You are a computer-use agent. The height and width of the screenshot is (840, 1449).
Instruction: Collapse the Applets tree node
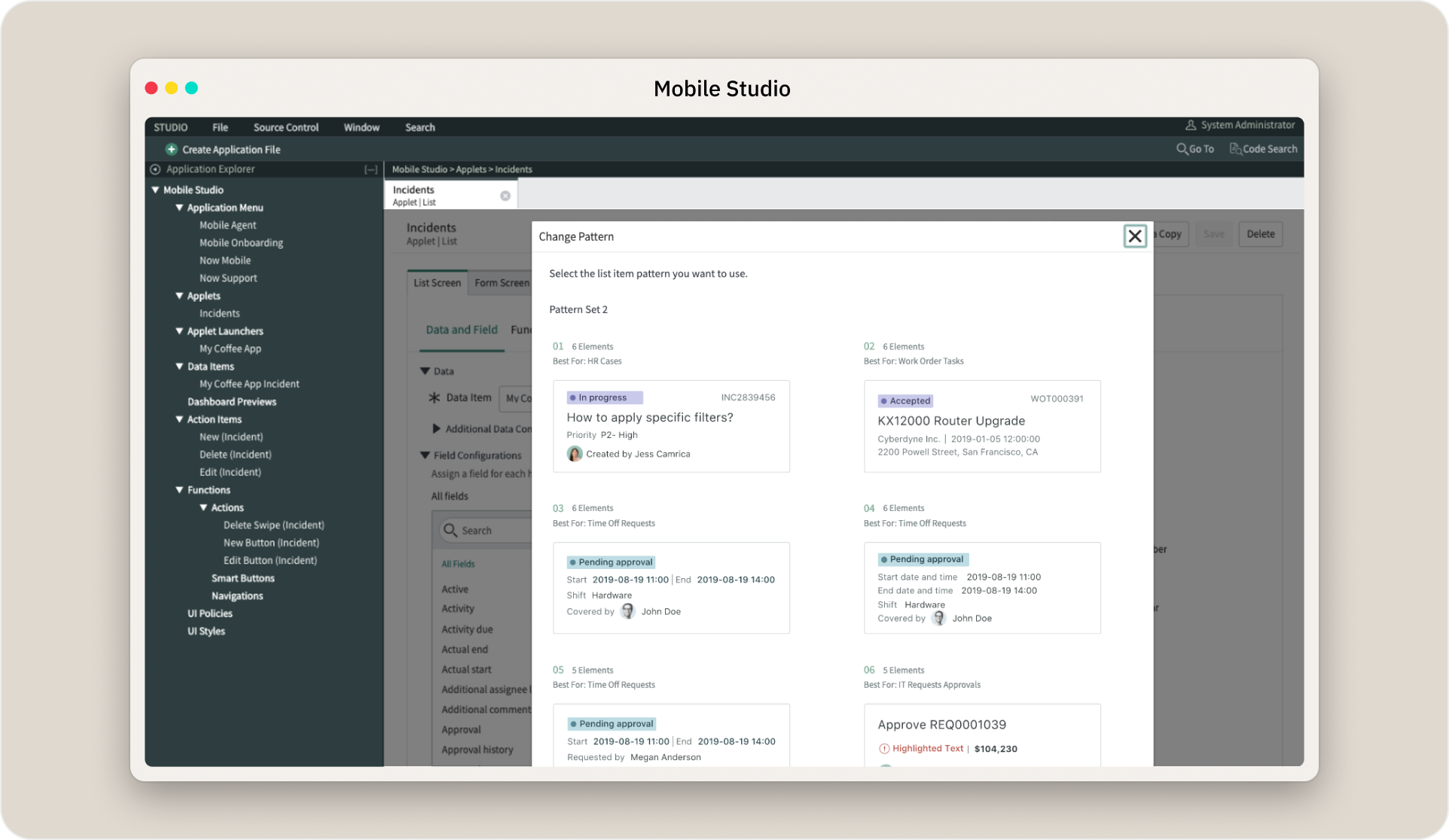[179, 296]
